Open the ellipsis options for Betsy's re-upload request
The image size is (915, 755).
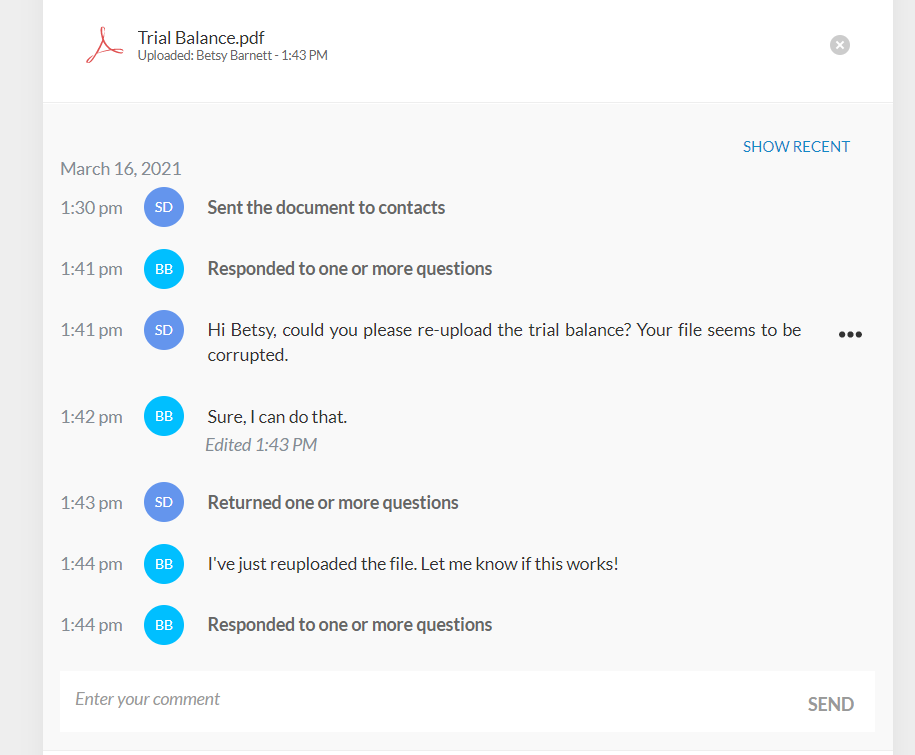(x=850, y=334)
